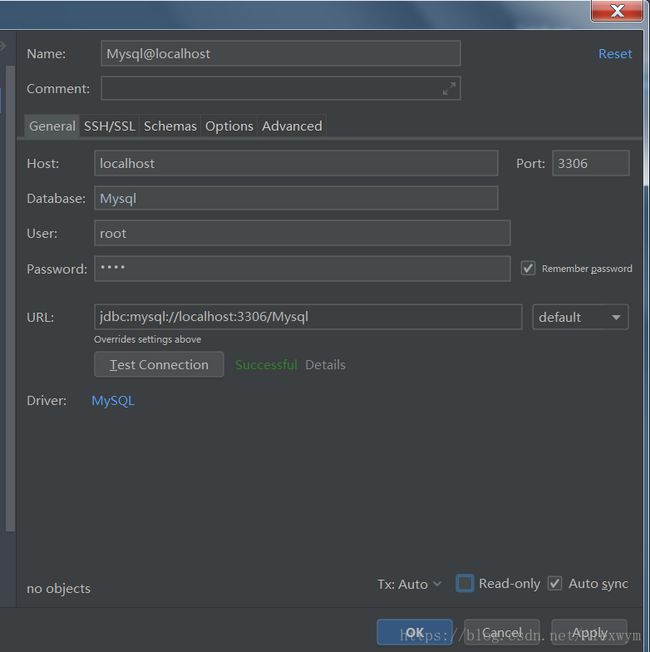Focus the Comment input field
Image resolution: width=650 pixels, height=652 pixels.
click(281, 88)
